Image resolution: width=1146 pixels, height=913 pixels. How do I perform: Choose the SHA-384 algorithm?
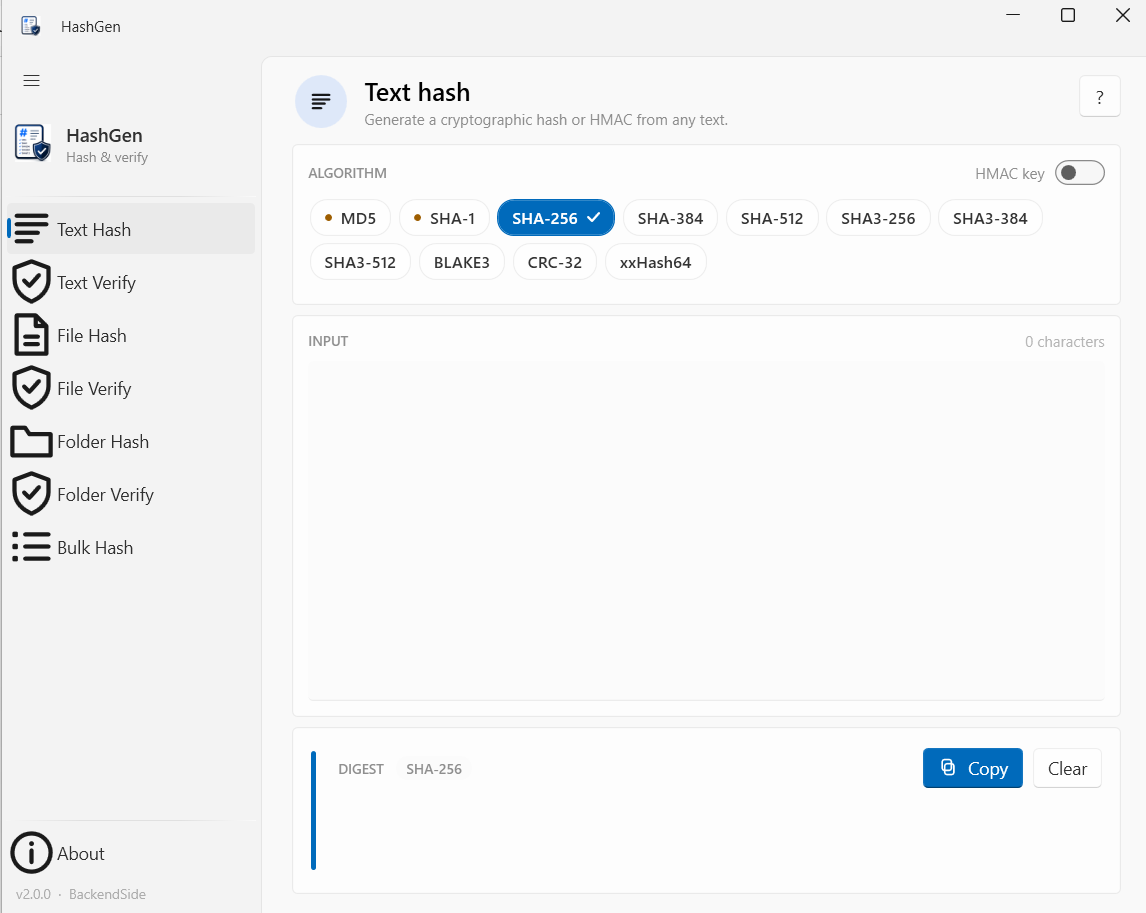coord(670,218)
